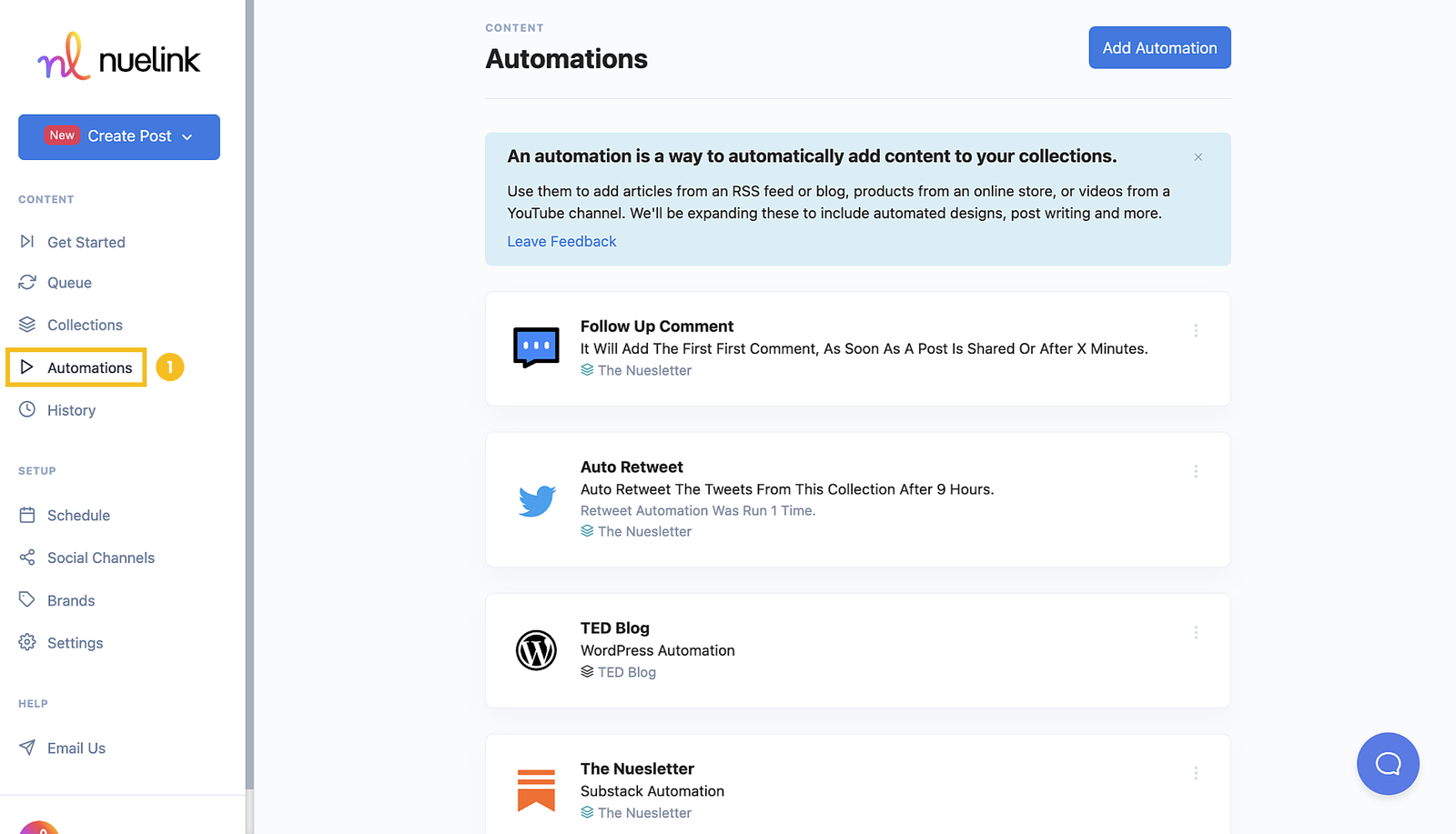Viewport: 1456px width, 834px height.
Task: Click the WordPress logo on TED Blog automation
Action: pyautogui.click(x=537, y=650)
